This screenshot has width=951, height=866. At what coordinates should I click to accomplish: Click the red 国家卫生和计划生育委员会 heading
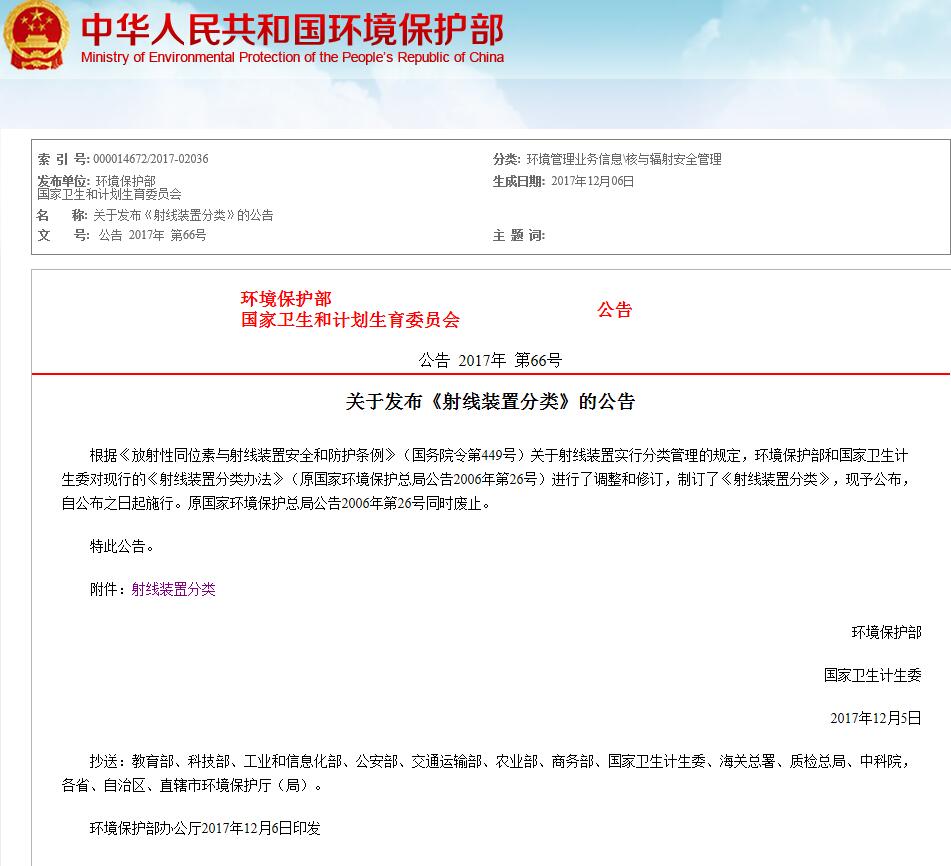tap(350, 320)
